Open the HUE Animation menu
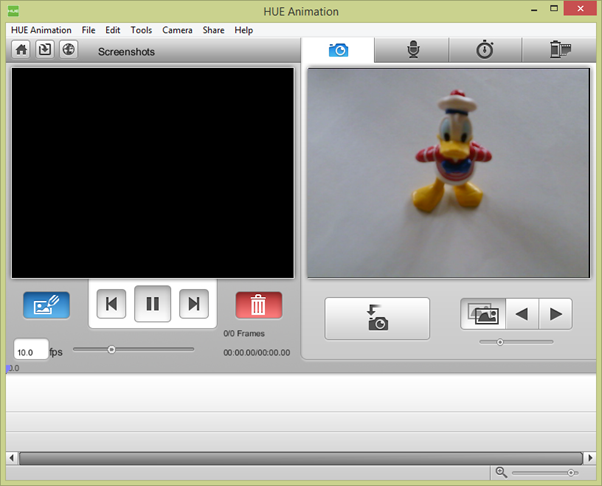This screenshot has height=486, width=602. click(41, 30)
